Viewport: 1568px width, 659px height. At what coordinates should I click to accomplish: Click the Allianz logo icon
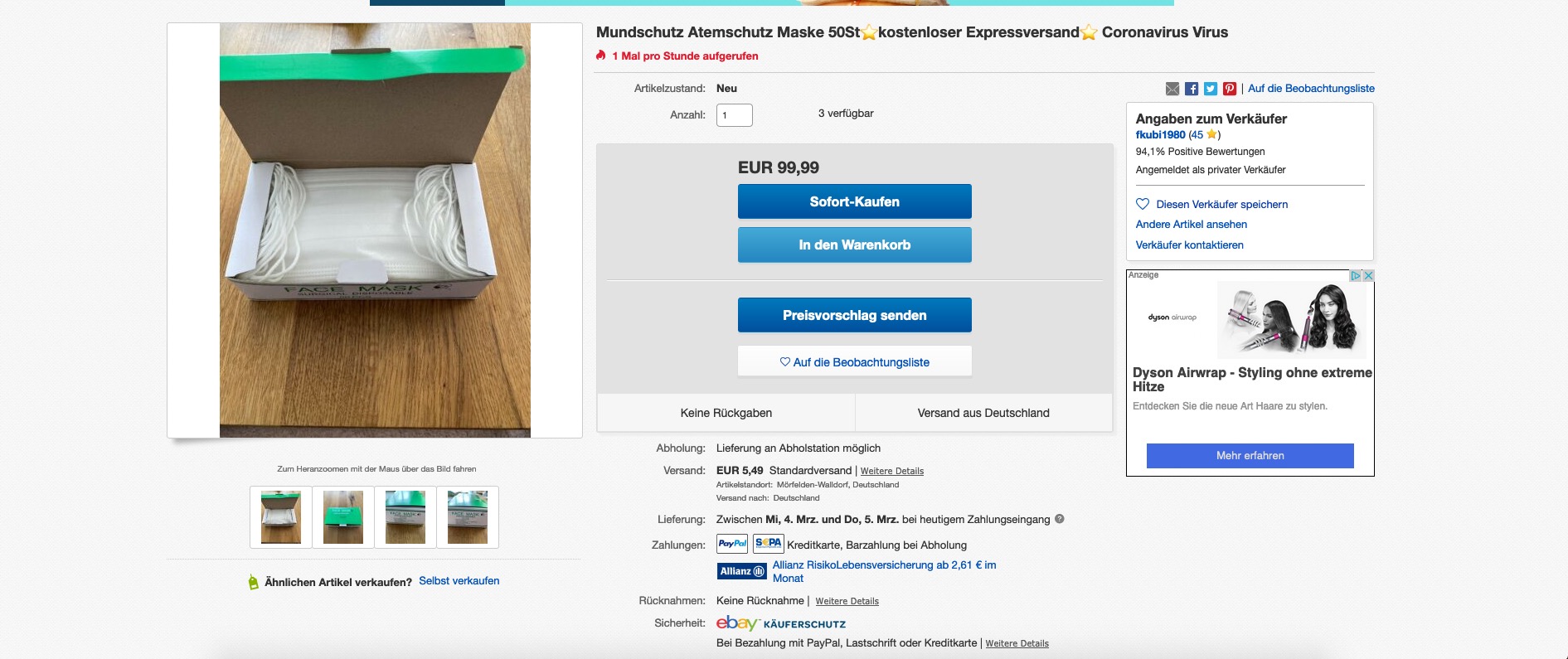(x=742, y=571)
